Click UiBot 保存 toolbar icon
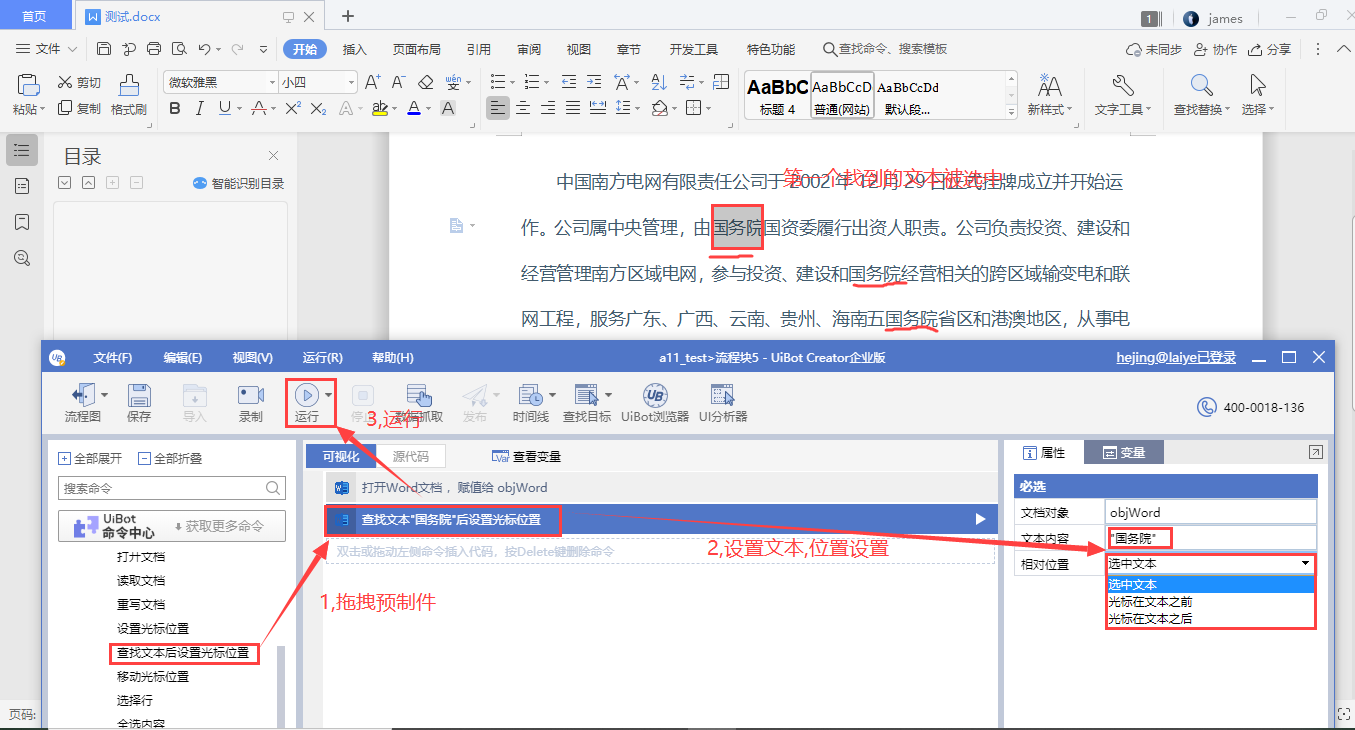Screen dimensions: 1355x730 pyautogui.click(x=139, y=403)
